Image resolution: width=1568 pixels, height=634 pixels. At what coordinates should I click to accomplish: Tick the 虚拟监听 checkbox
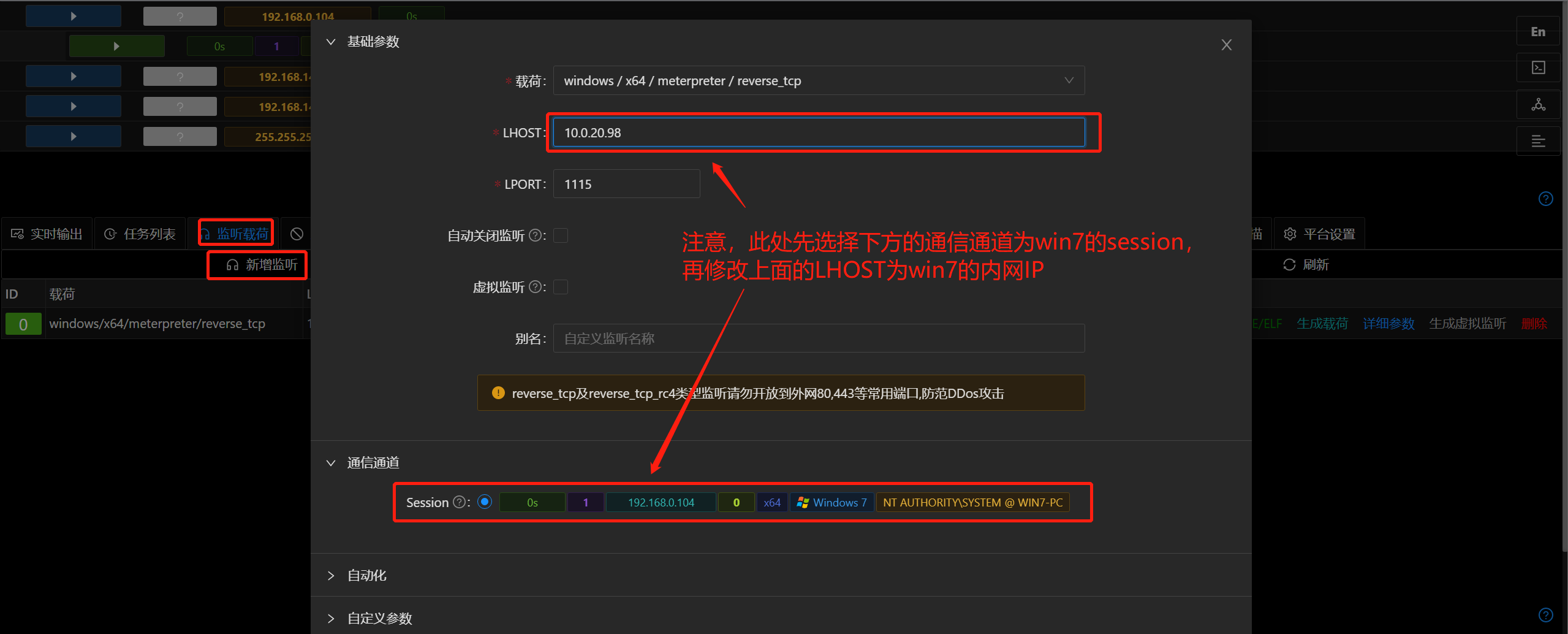(x=561, y=287)
